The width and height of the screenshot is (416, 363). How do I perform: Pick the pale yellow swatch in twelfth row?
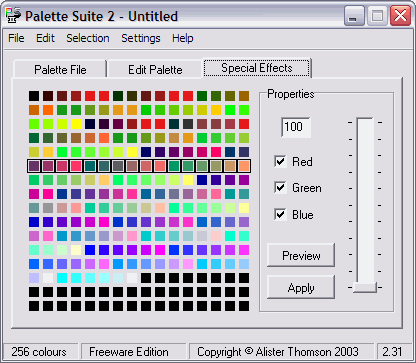tap(76, 250)
